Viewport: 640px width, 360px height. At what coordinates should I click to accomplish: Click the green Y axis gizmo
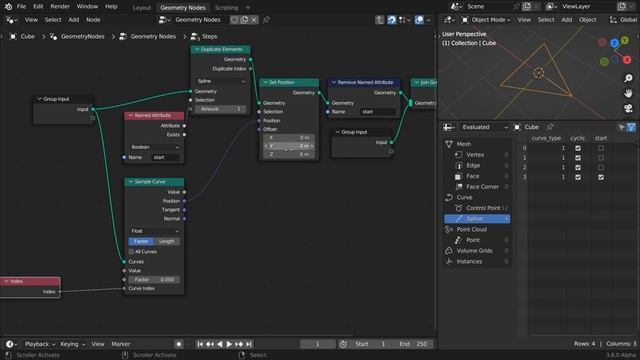pos(625,40)
